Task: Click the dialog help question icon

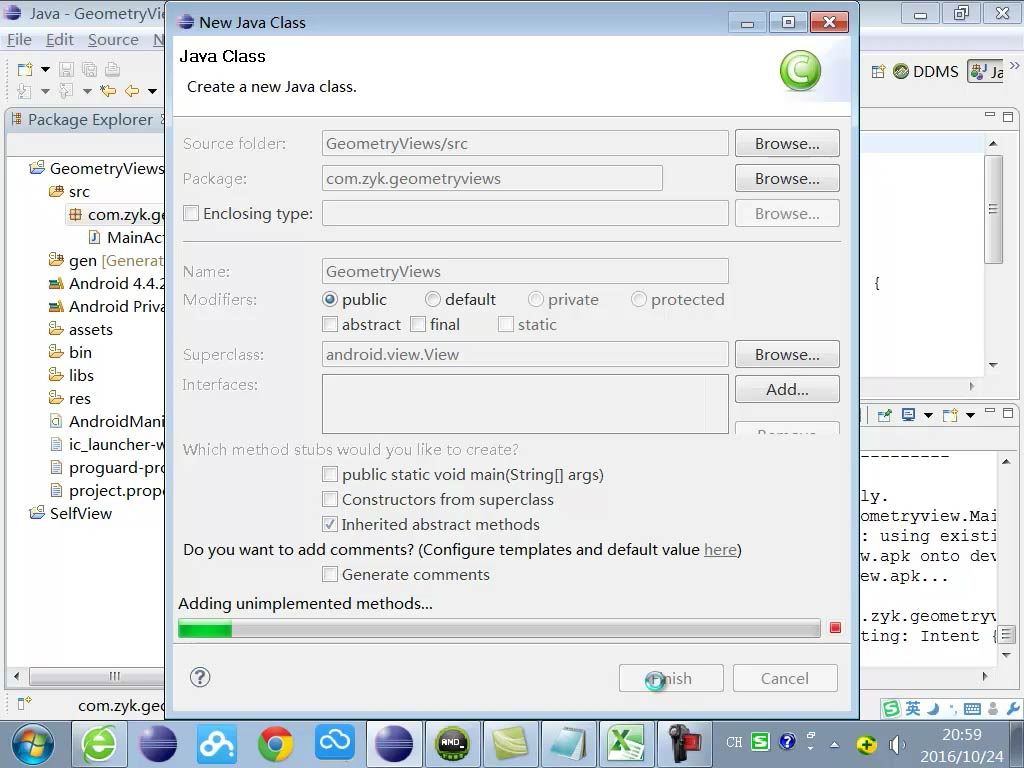Action: coord(200,677)
